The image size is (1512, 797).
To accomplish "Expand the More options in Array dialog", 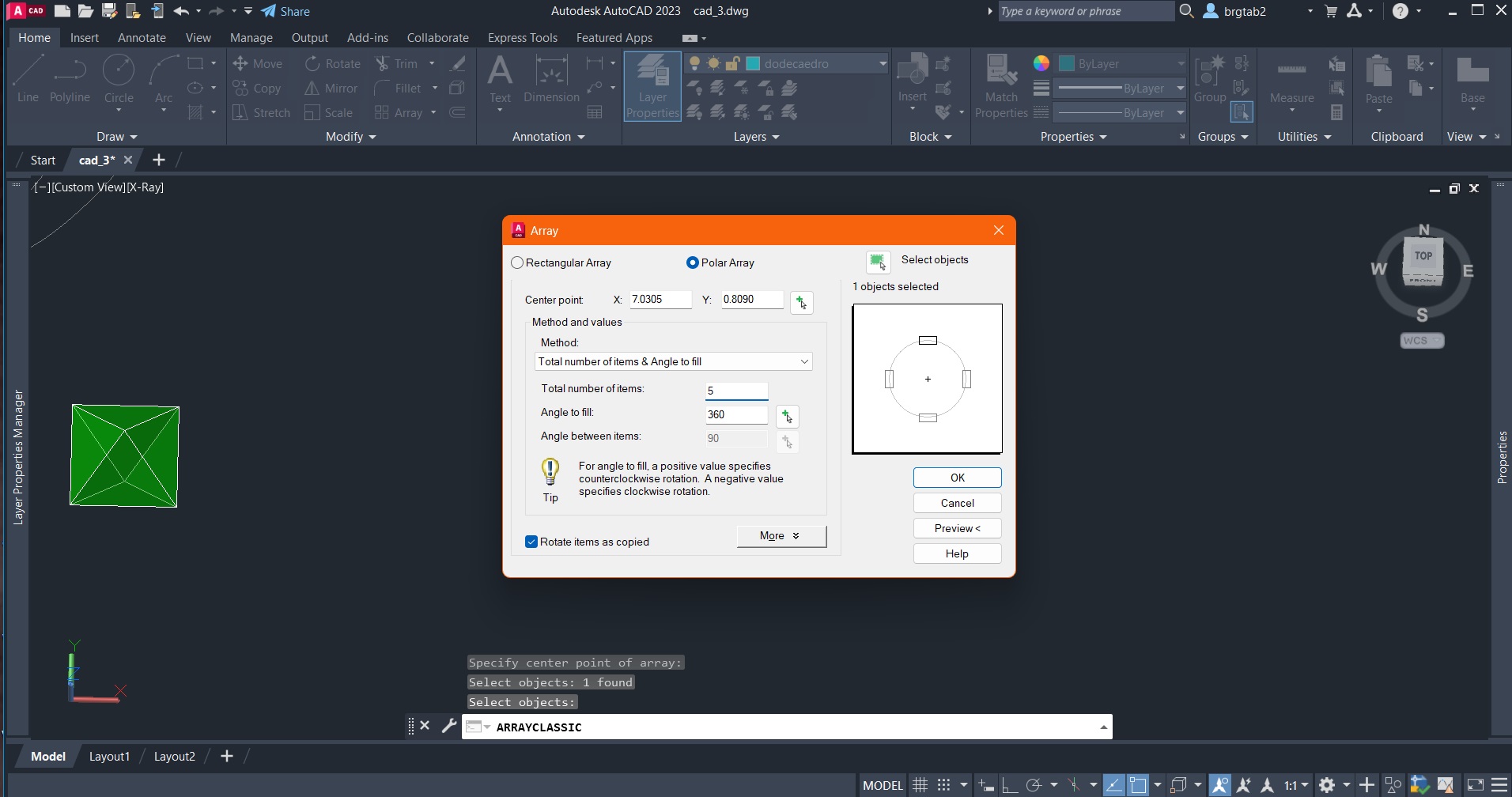I will point(781,536).
